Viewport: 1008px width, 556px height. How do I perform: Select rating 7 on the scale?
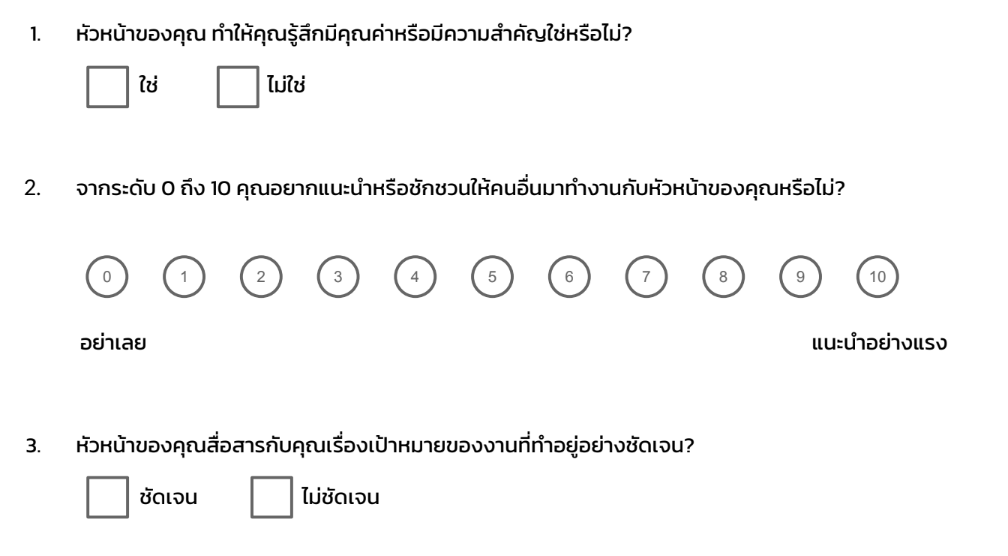pos(646,276)
